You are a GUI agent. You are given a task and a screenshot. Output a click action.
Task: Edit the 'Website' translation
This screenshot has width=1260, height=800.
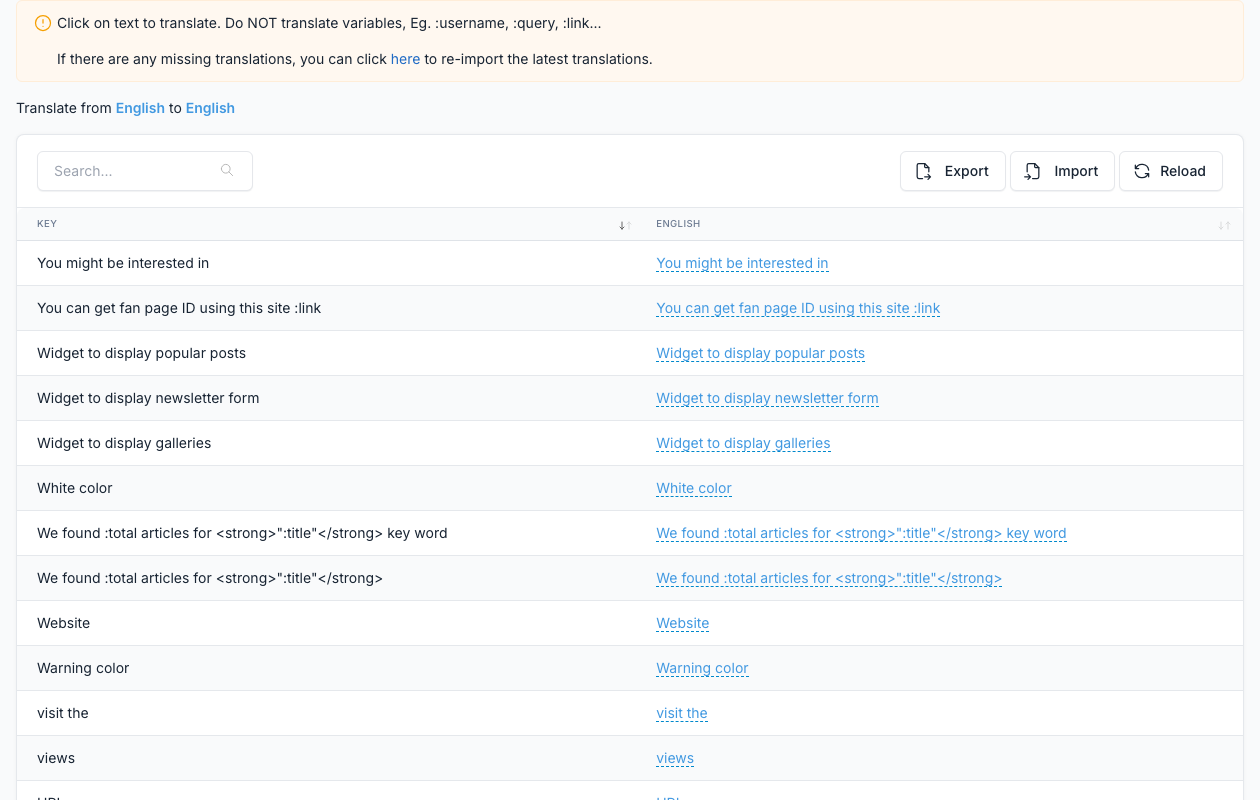pyautogui.click(x=683, y=623)
